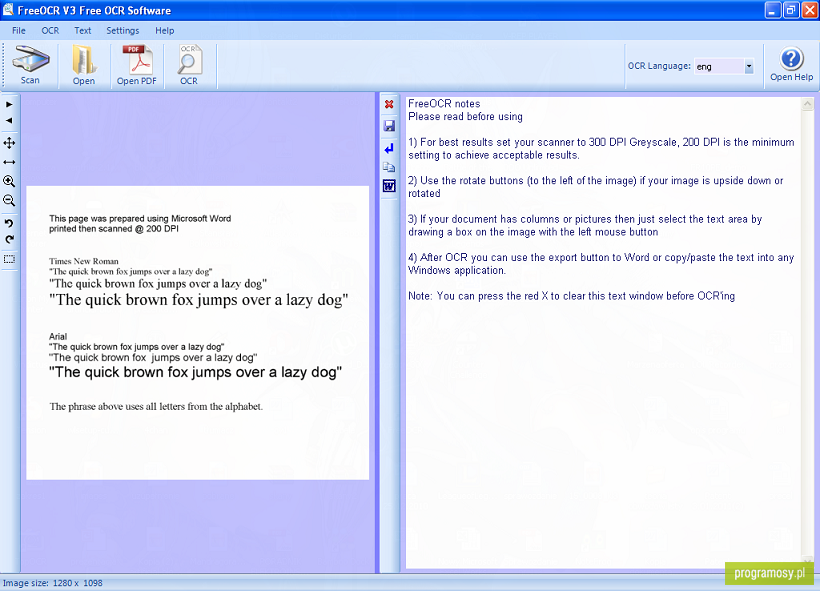Click the four-way arrows fit-to-screen icon
This screenshot has height=591, width=820.
9,143
